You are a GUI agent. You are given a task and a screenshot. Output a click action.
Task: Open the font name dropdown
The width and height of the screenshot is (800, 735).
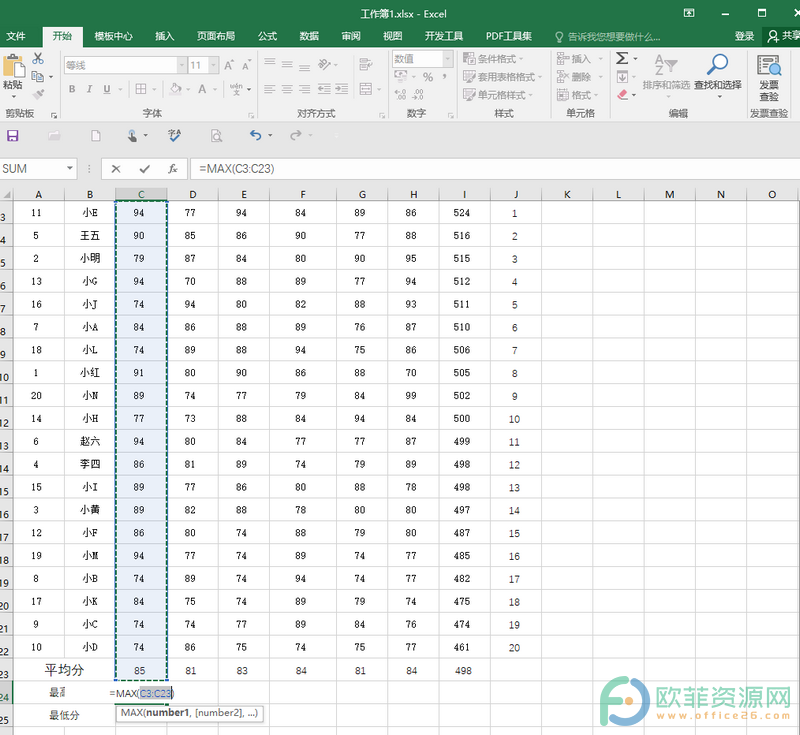click(182, 65)
